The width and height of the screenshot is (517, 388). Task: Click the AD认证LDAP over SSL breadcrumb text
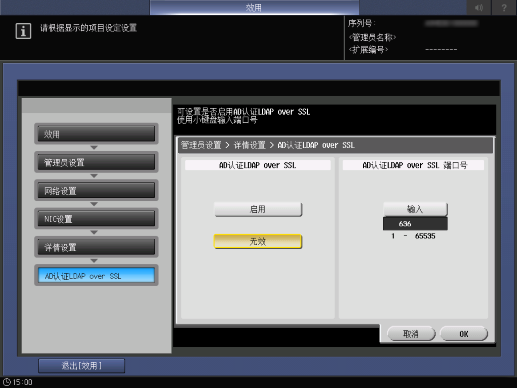click(316, 145)
